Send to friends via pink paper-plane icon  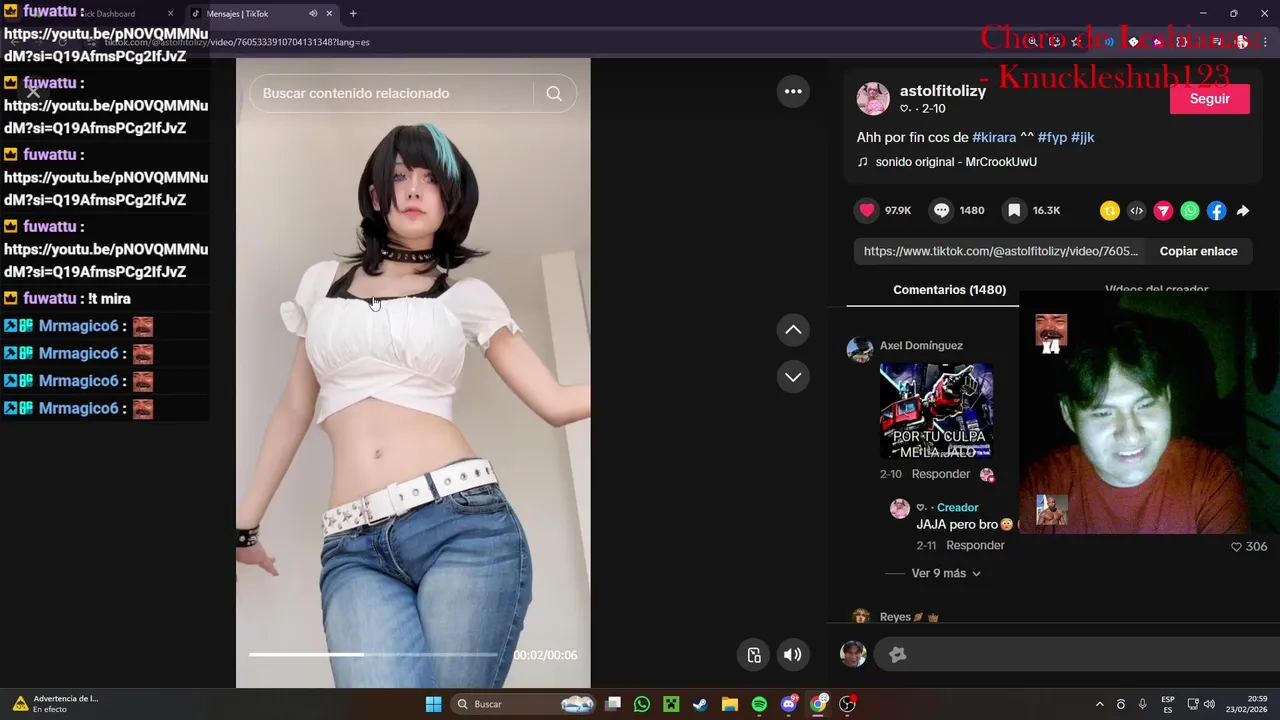(x=1163, y=211)
